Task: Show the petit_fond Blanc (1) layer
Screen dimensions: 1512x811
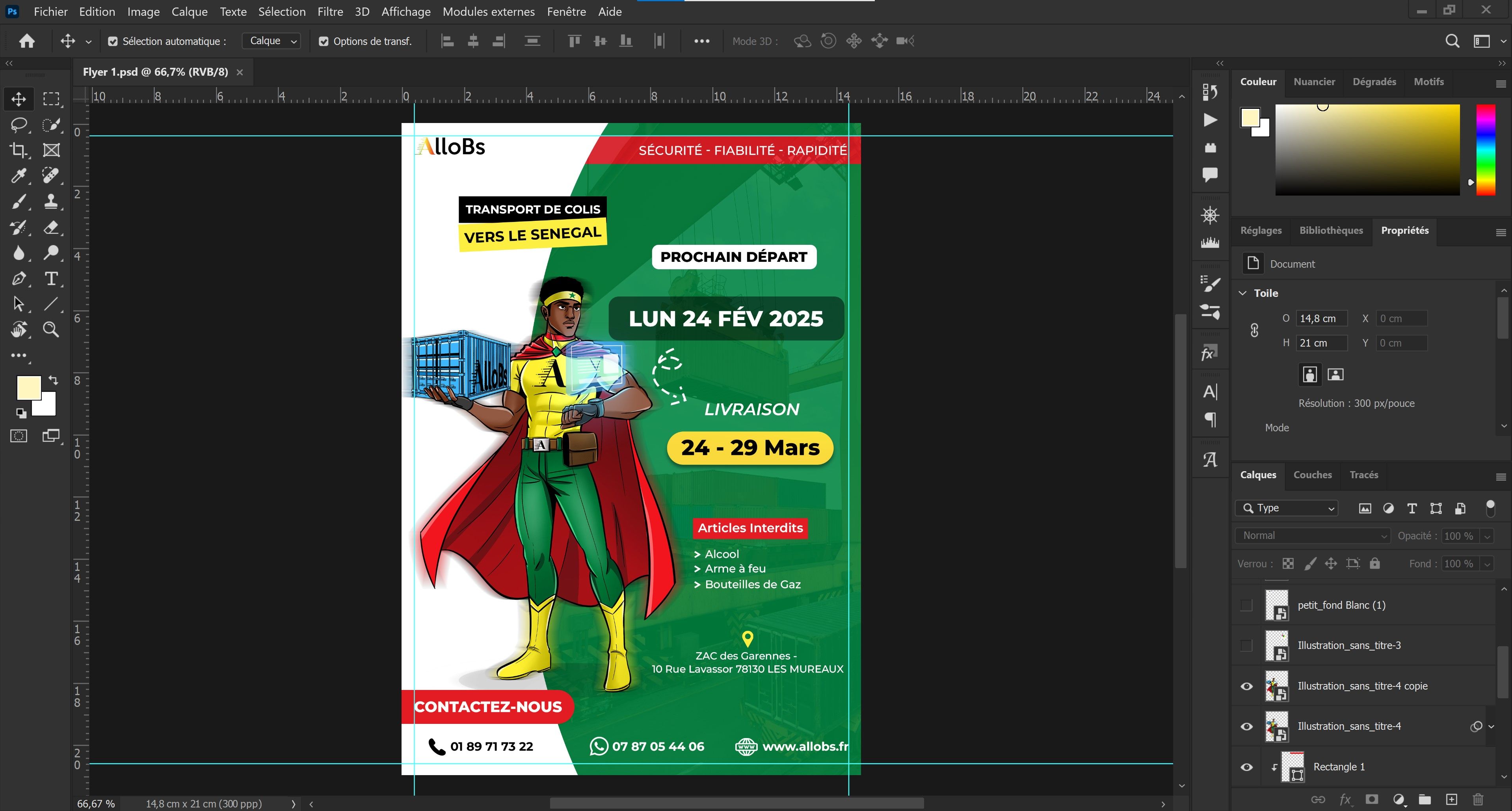Action: coord(1246,605)
